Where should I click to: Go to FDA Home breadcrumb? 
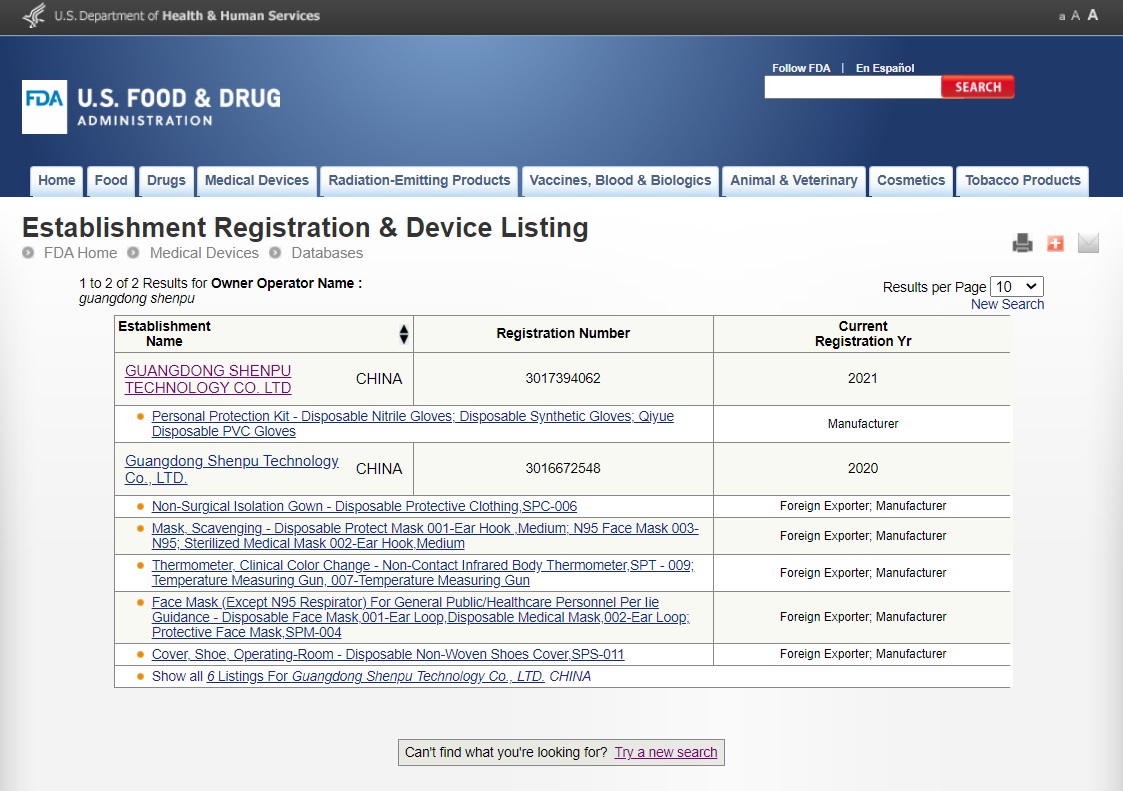click(80, 253)
